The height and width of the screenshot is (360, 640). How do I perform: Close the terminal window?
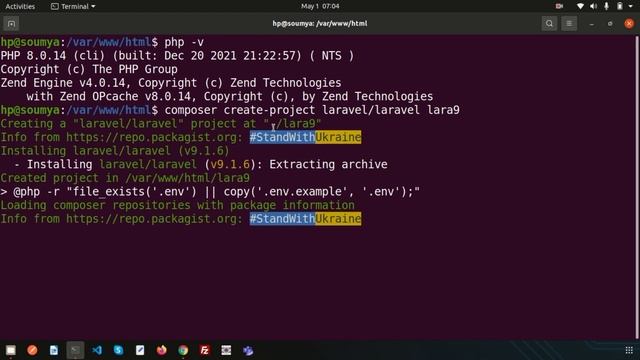tap(629, 24)
